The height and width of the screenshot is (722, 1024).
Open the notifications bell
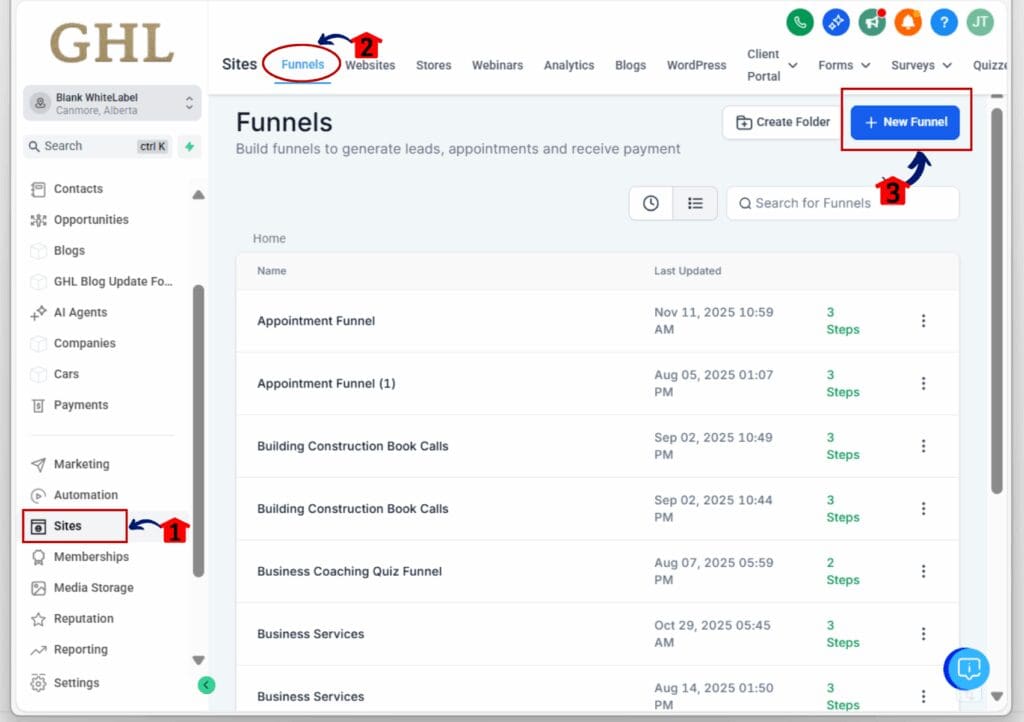tap(907, 22)
